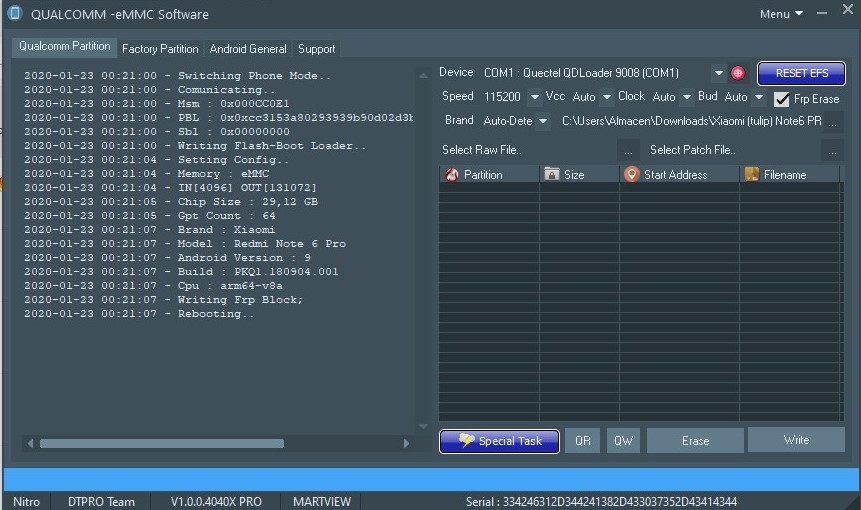The image size is (861, 510).
Task: Click the log scroll left arrow
Action: (30, 443)
